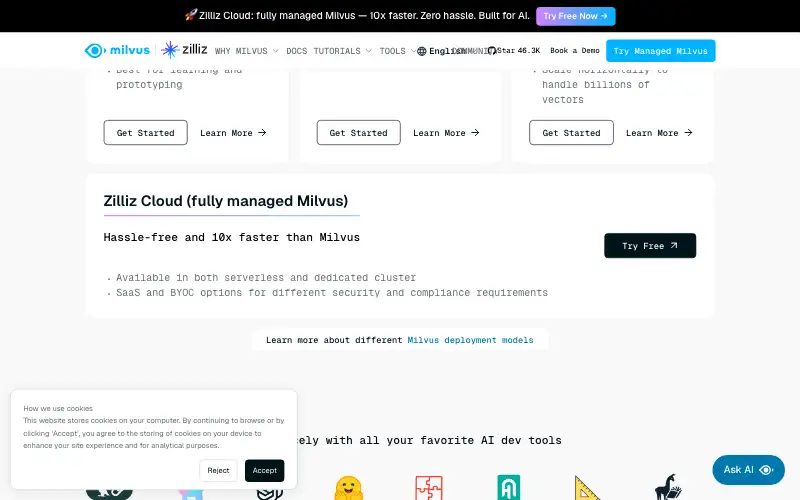Viewport: 800px width, 500px height.
Task: Click Get Started in the billions-of-vectors card
Action: click(x=571, y=133)
